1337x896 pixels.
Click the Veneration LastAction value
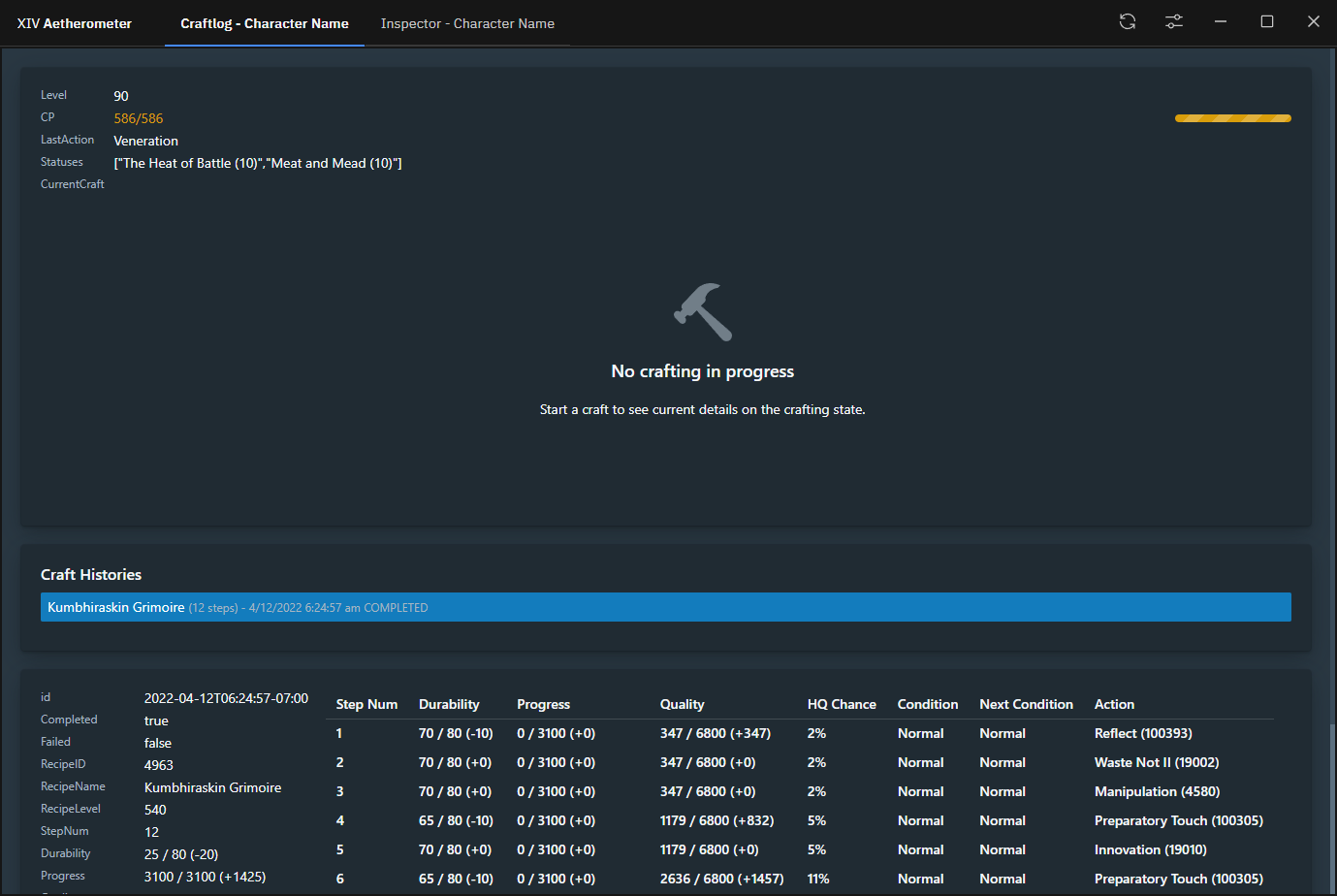pyautogui.click(x=145, y=140)
